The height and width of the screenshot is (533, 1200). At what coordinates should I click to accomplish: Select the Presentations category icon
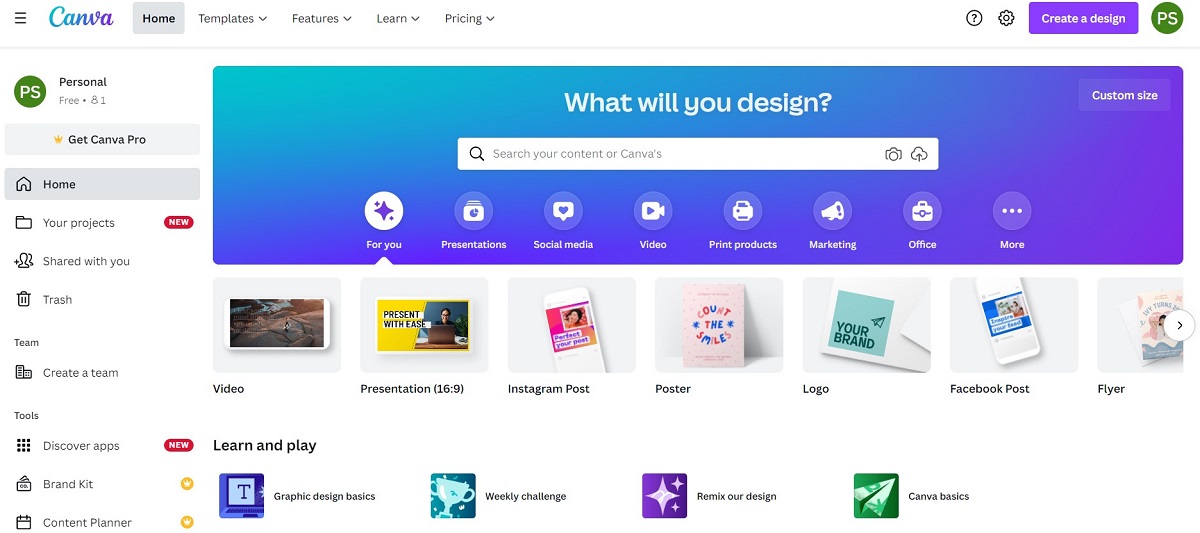474,211
